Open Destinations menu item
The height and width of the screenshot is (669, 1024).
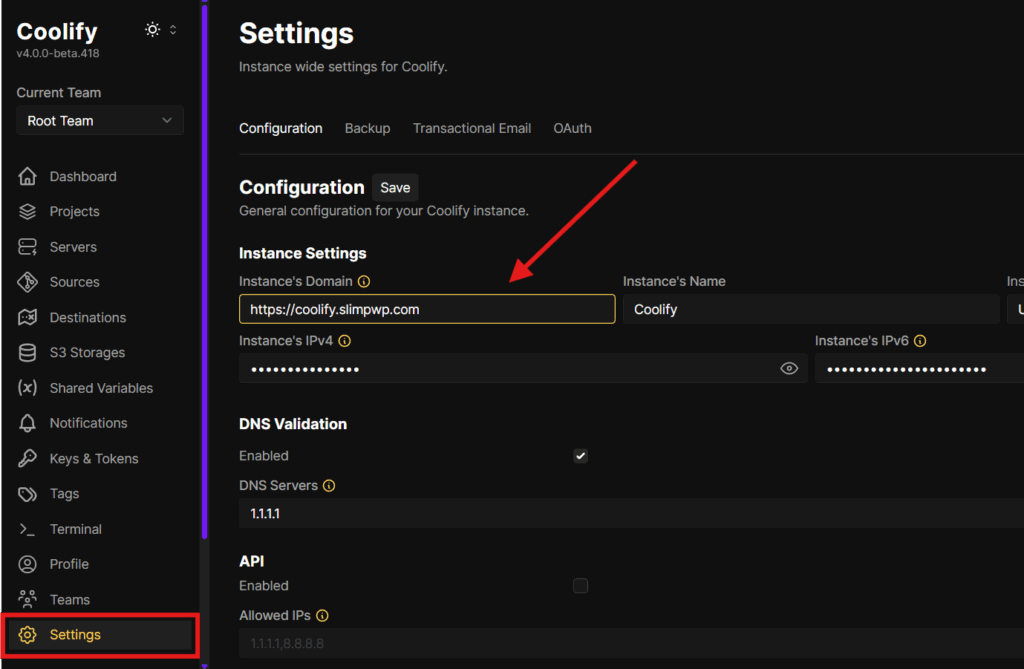pyautogui.click(x=88, y=318)
